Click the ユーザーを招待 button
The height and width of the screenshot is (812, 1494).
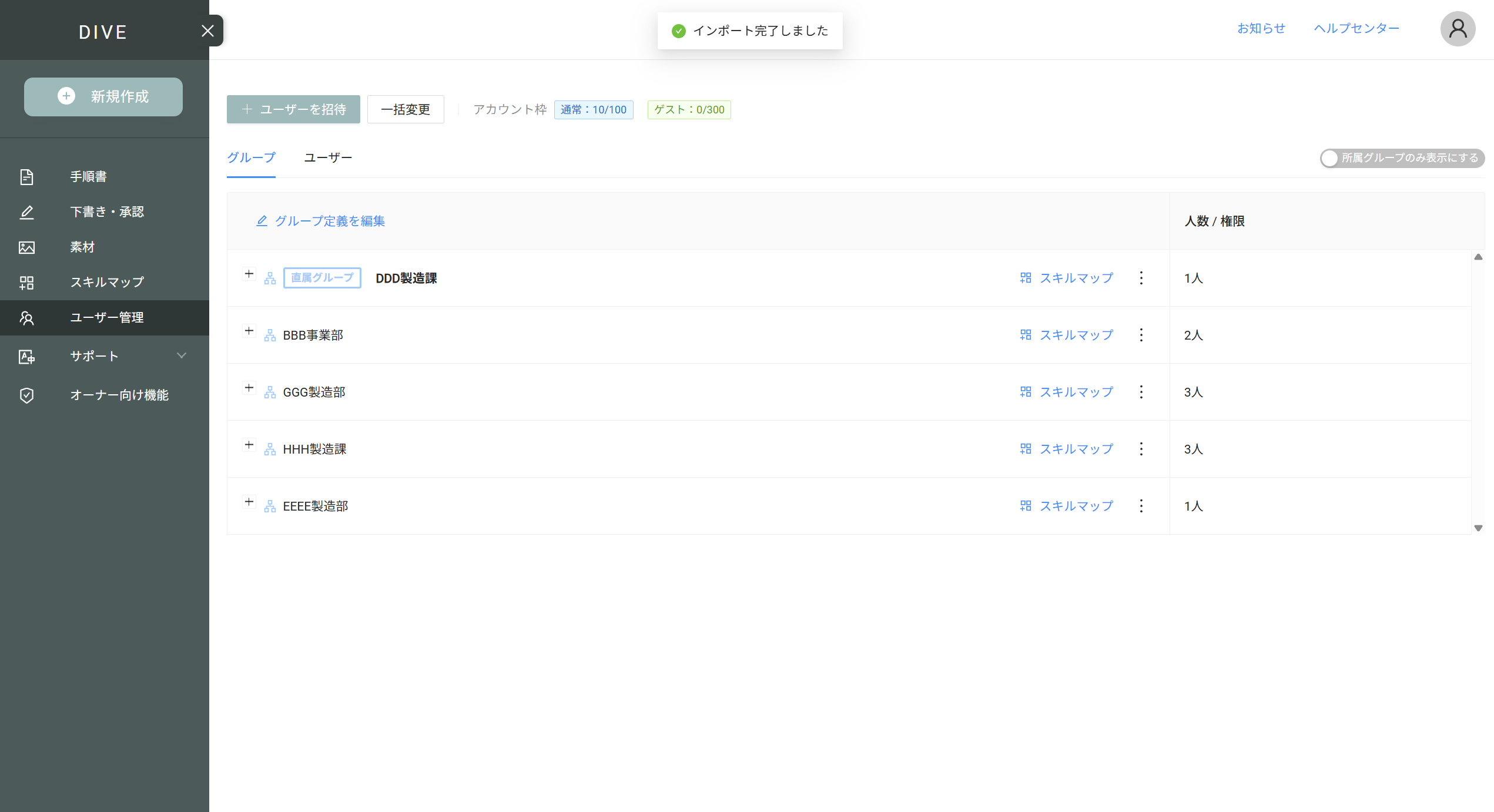pyautogui.click(x=293, y=109)
